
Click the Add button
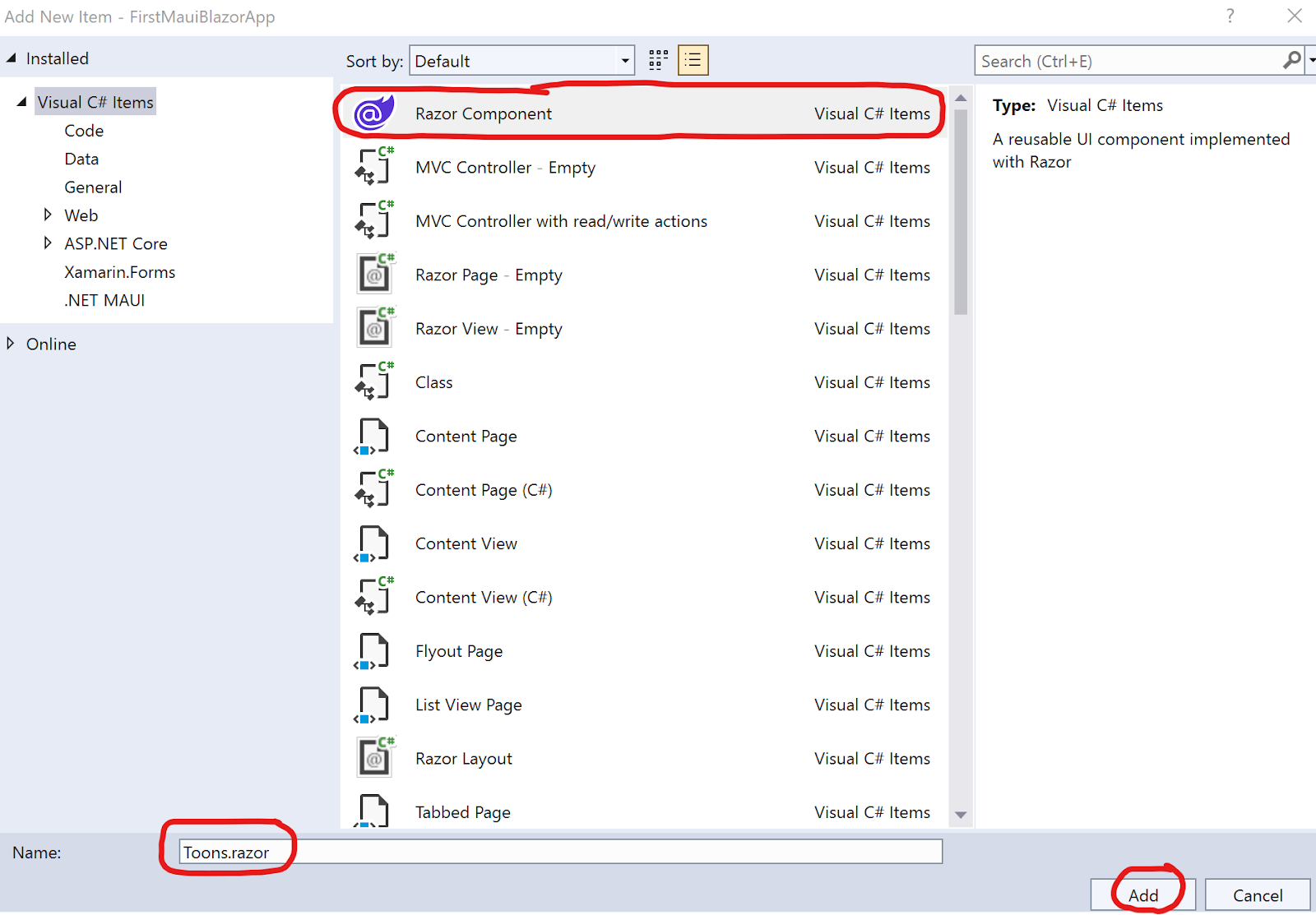tap(1143, 895)
